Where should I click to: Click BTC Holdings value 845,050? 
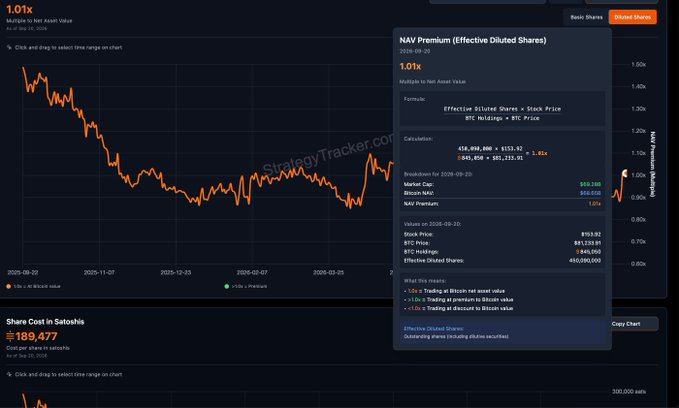coord(588,252)
